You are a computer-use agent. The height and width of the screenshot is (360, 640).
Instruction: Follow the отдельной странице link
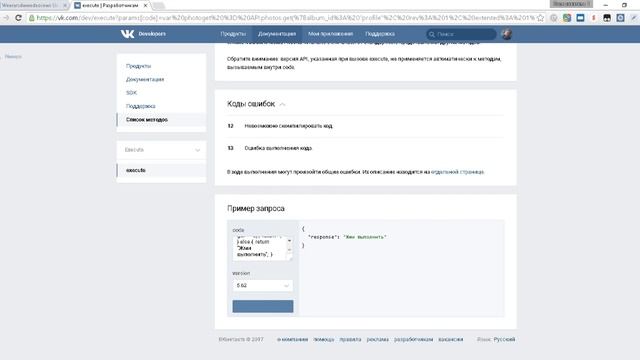pyautogui.click(x=457, y=172)
